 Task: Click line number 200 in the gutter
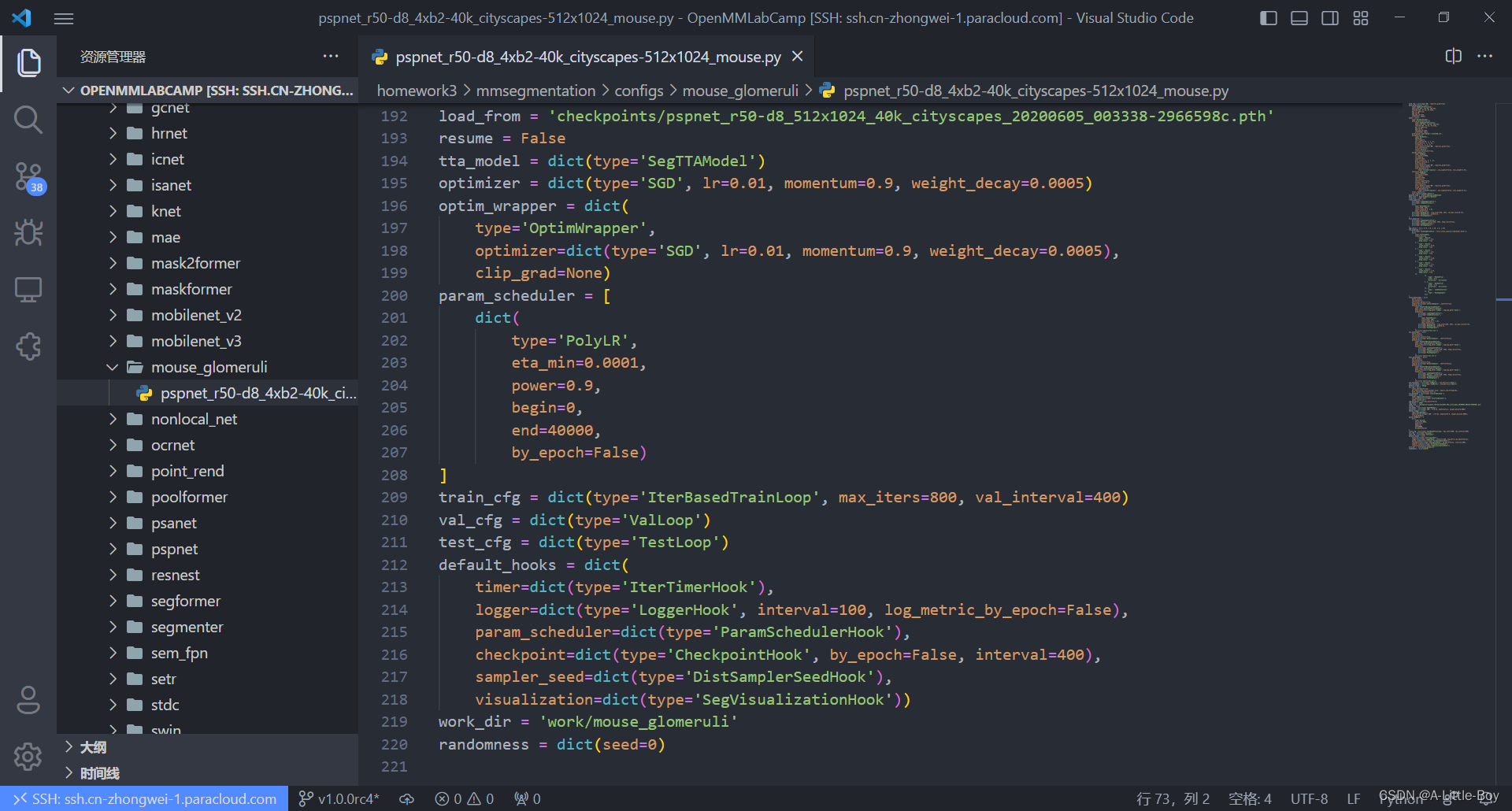tap(394, 295)
